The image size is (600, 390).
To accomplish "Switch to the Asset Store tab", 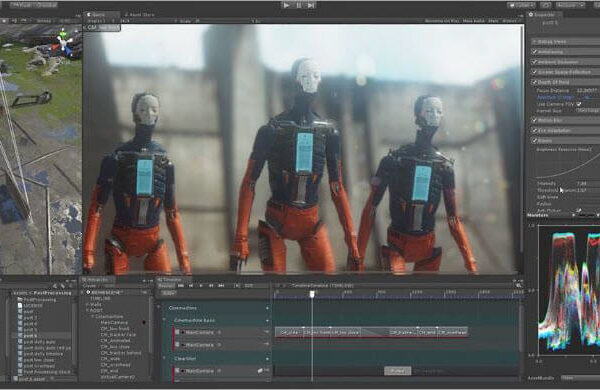I will [139, 15].
